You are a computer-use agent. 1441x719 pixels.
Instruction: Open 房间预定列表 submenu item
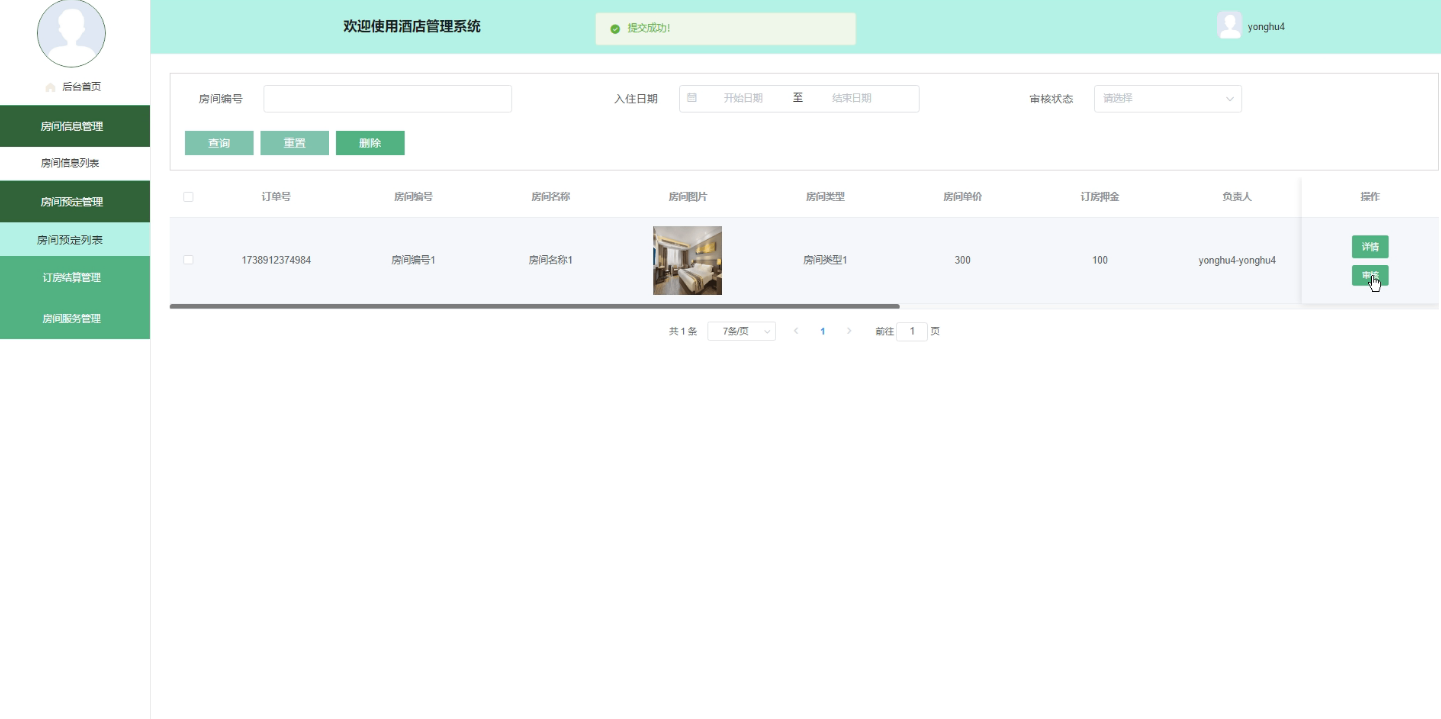[x=75, y=240]
